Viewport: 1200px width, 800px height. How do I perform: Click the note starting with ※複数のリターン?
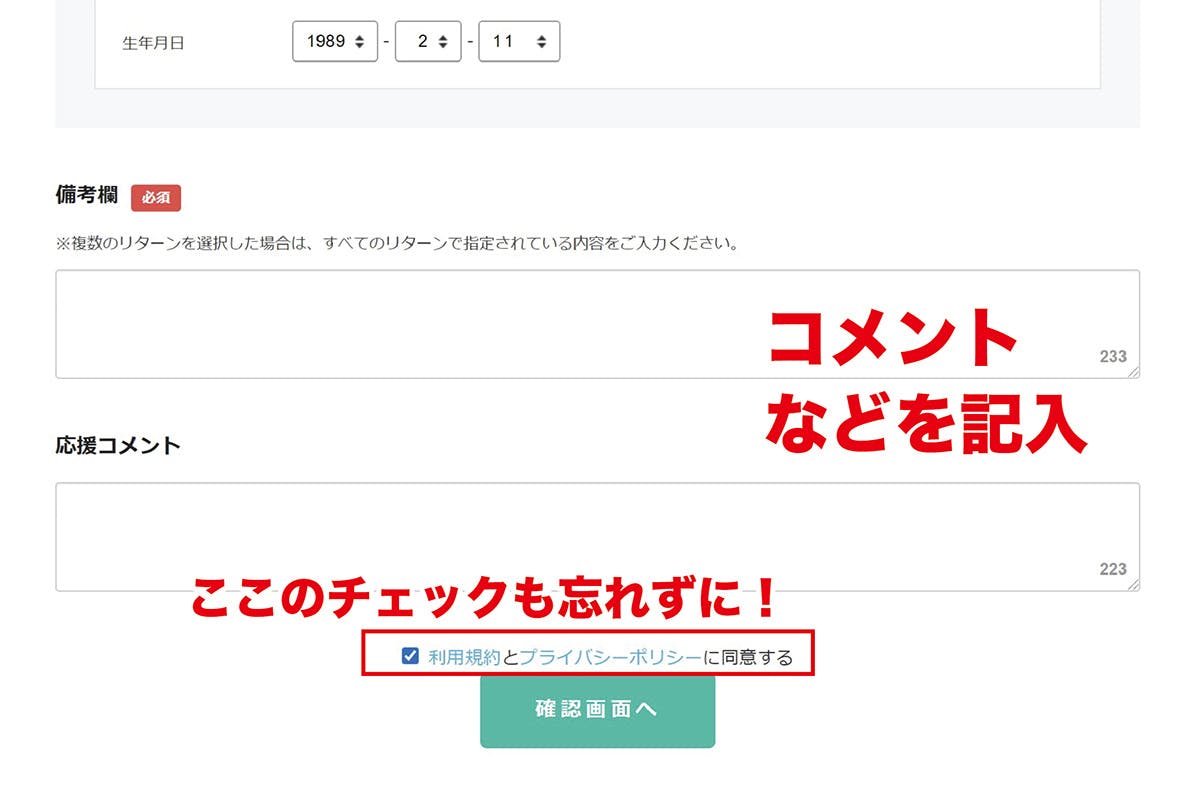(x=397, y=243)
